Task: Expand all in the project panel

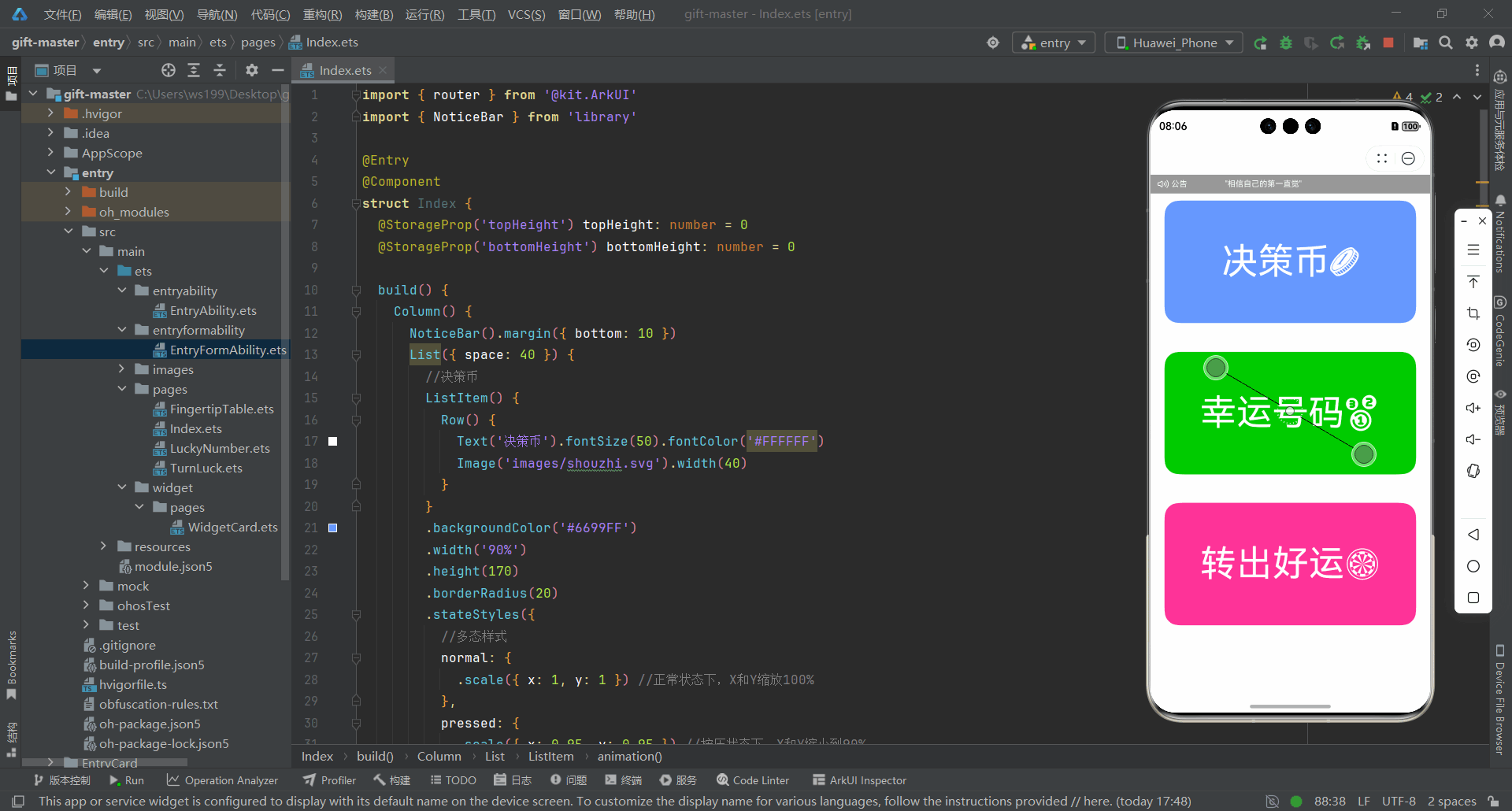Action: pos(194,71)
